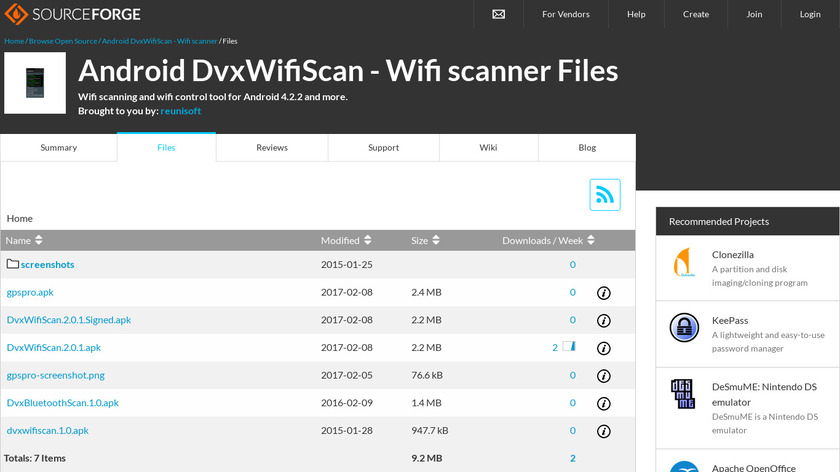Click the KeePass padlock icon

(684, 327)
